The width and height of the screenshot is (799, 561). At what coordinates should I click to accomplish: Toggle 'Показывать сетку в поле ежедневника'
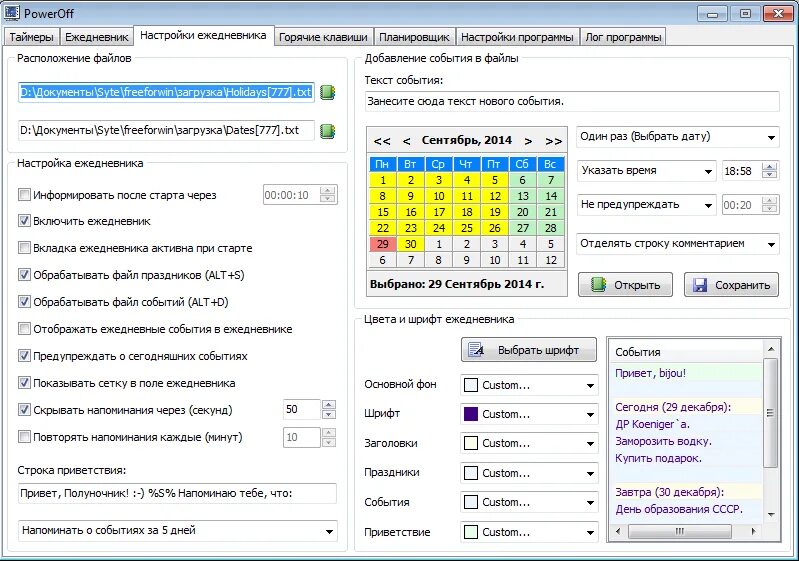point(24,383)
